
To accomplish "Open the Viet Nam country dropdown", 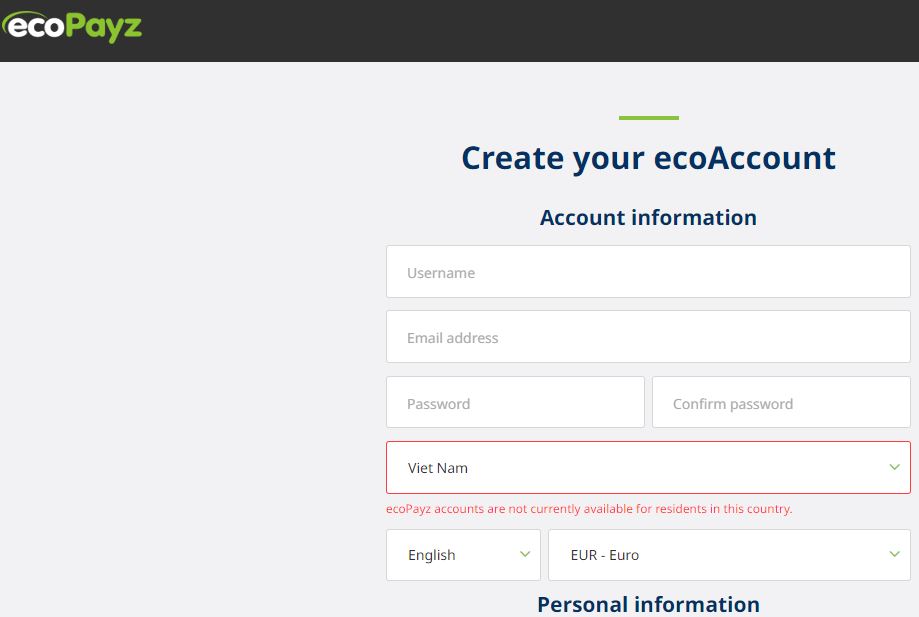I will coord(648,468).
